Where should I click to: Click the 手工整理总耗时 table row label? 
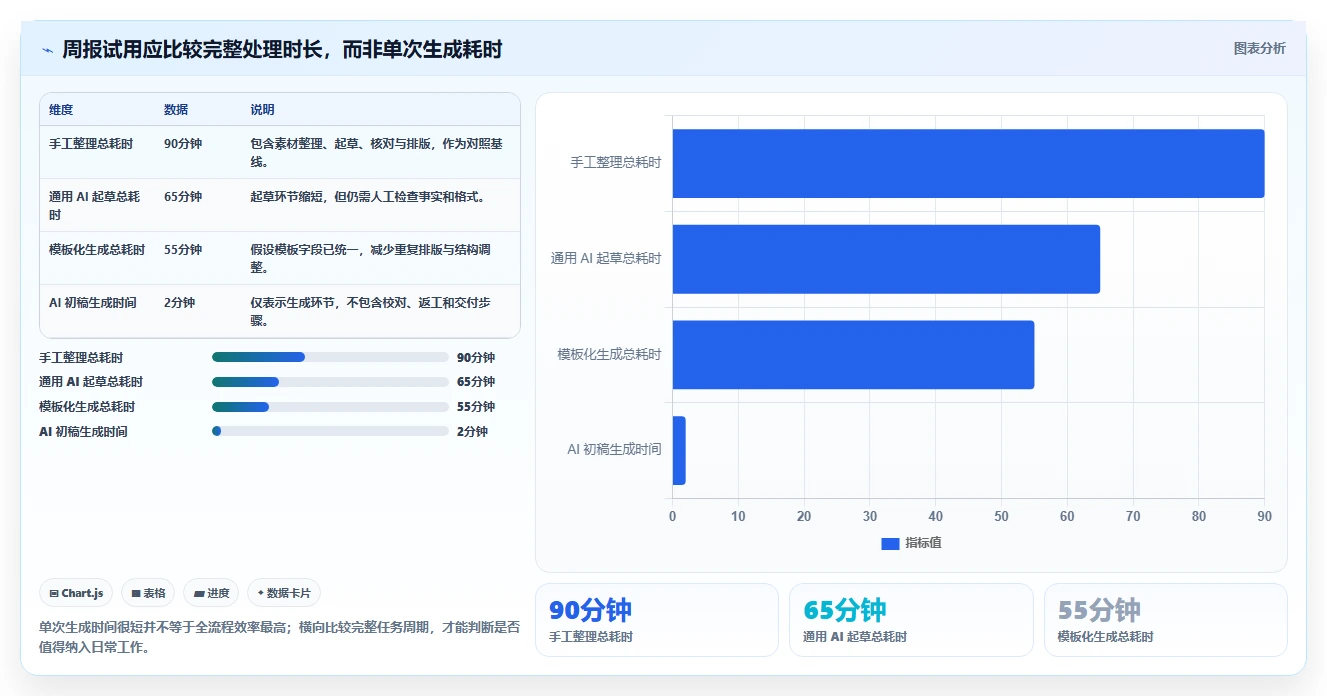pyautogui.click(x=91, y=144)
